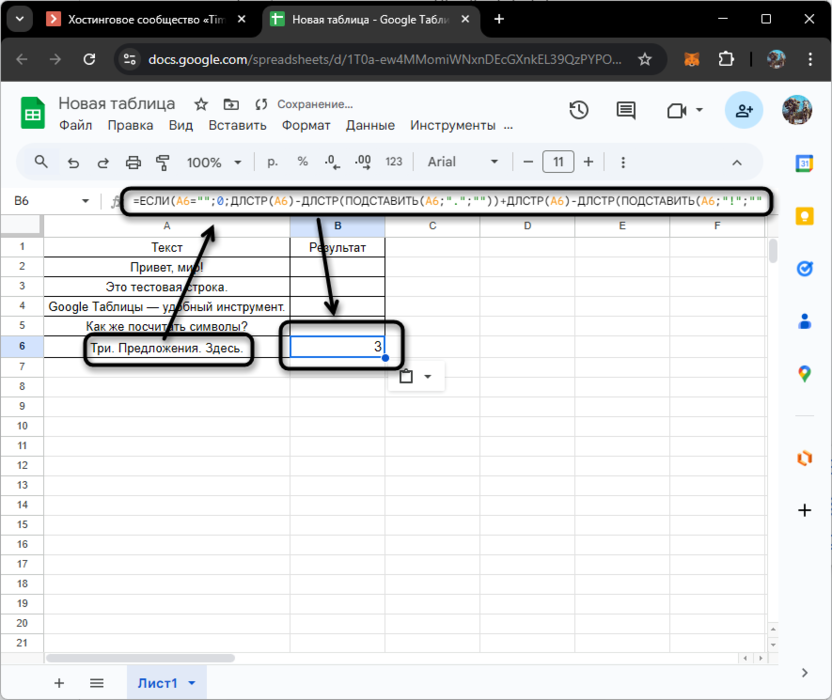Click the move-to-folder icon
The image size is (832, 700).
pyautogui.click(x=231, y=104)
